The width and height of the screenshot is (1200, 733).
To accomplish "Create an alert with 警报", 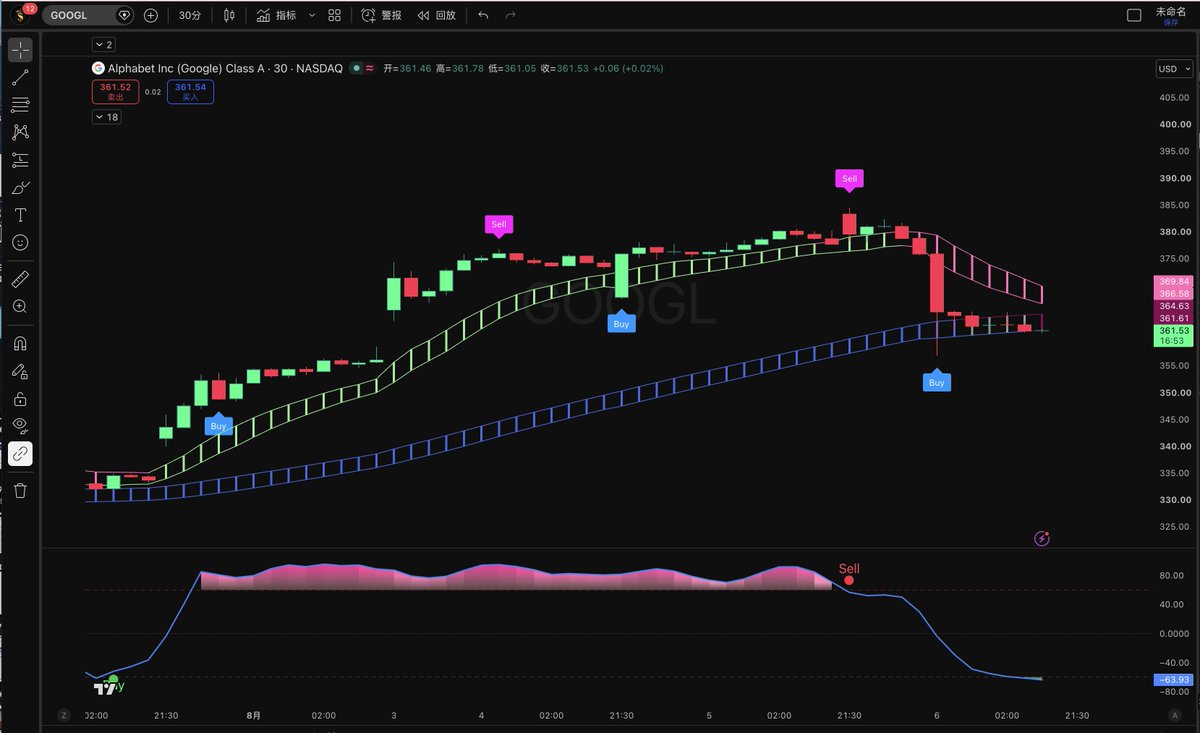I will point(381,16).
